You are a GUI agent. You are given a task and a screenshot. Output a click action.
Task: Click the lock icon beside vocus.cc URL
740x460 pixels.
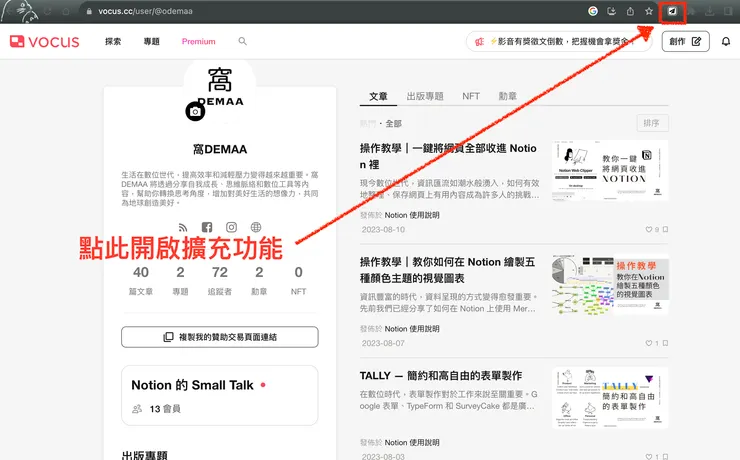89,11
